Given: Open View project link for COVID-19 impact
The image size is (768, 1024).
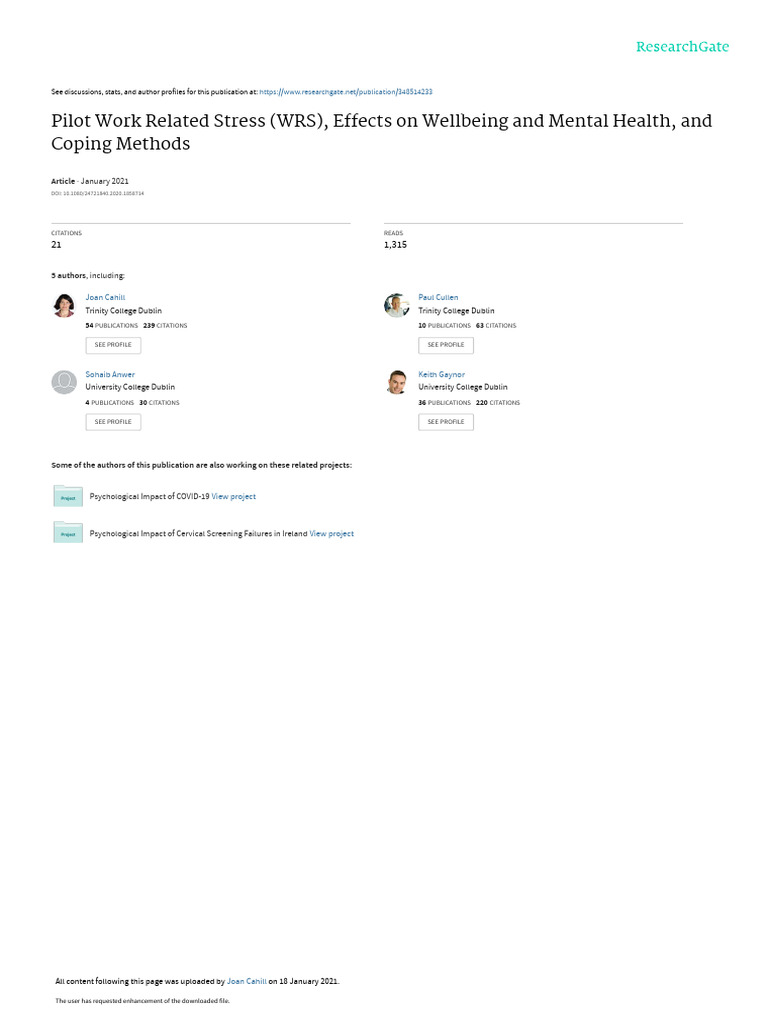Looking at the screenshot, I should coord(234,496).
